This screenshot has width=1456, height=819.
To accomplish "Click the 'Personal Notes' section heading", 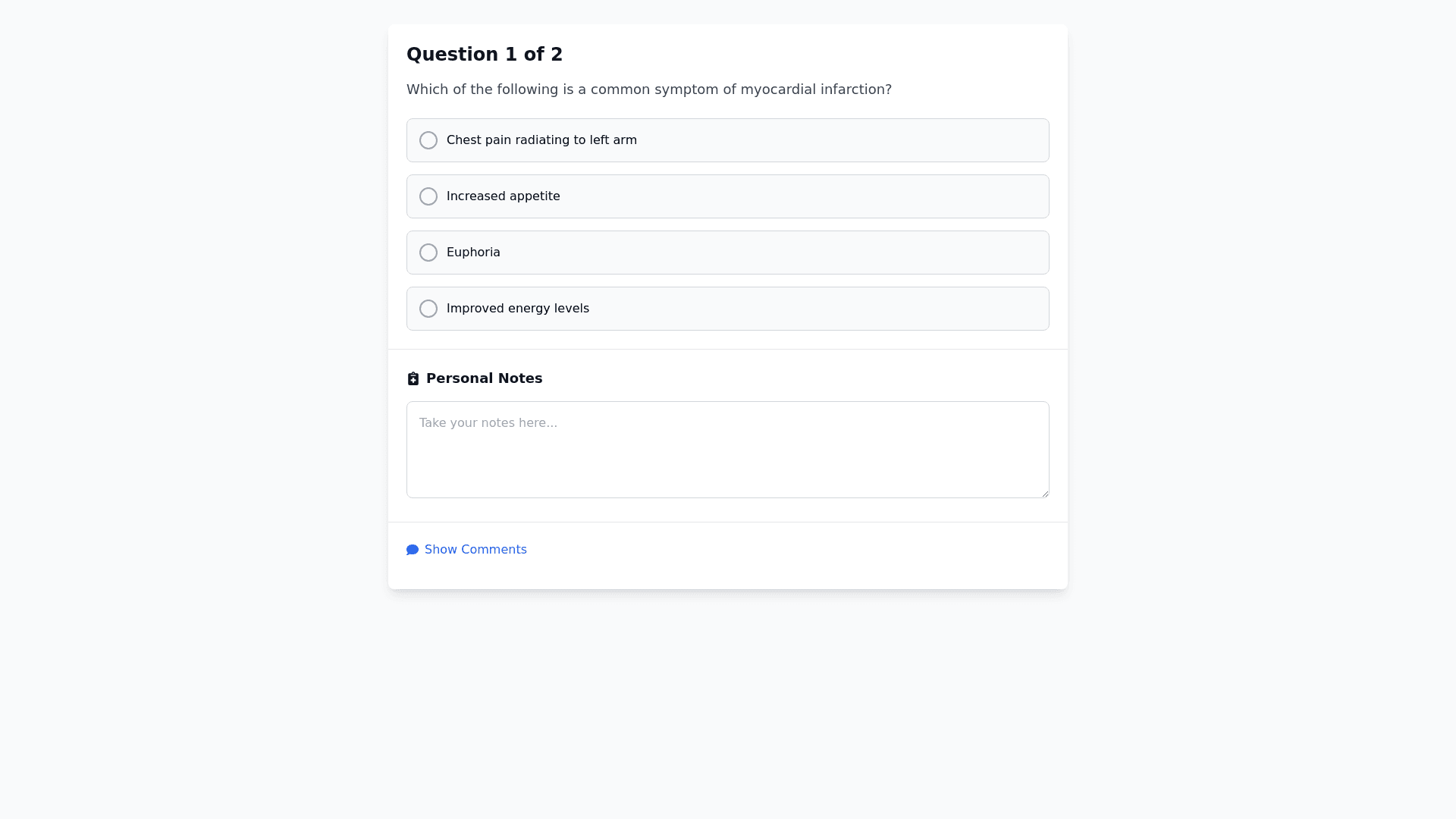I will pyautogui.click(x=484, y=378).
